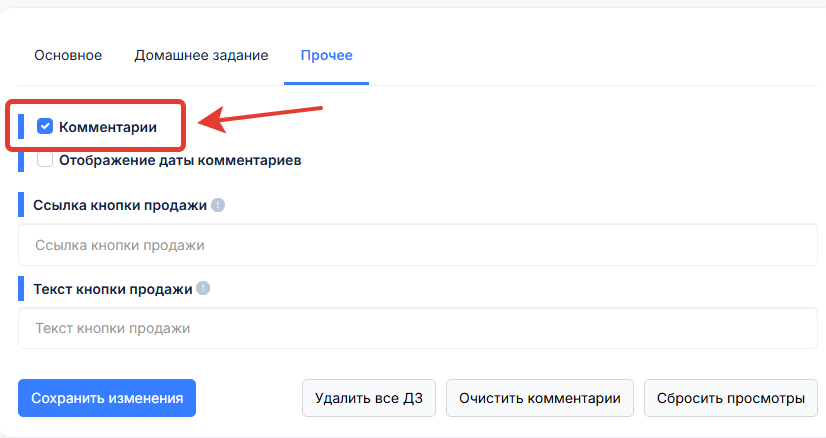Click info icon next to Текст кнопки продажи
The width and height of the screenshot is (826, 438).
[x=203, y=288]
